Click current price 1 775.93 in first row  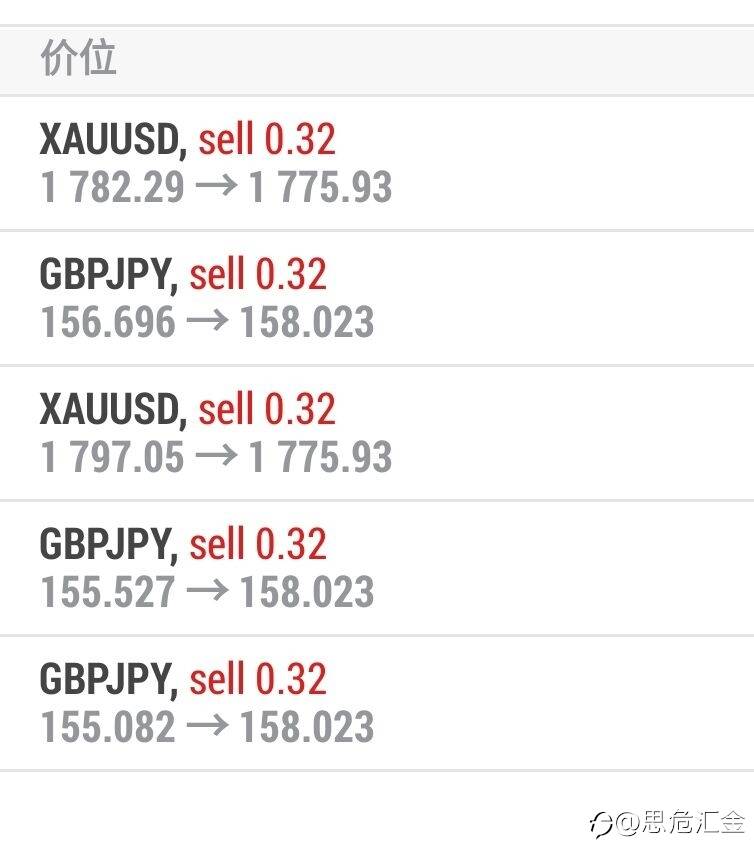click(x=320, y=187)
